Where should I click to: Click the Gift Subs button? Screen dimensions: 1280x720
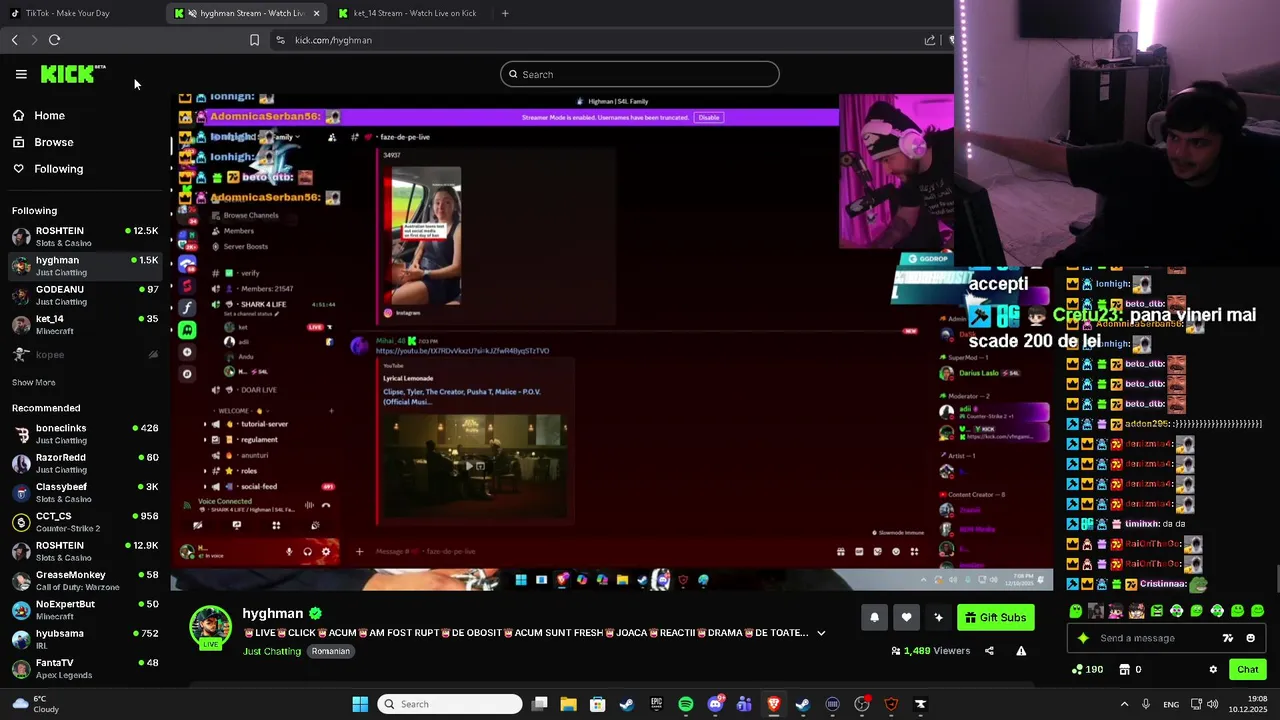(x=996, y=617)
